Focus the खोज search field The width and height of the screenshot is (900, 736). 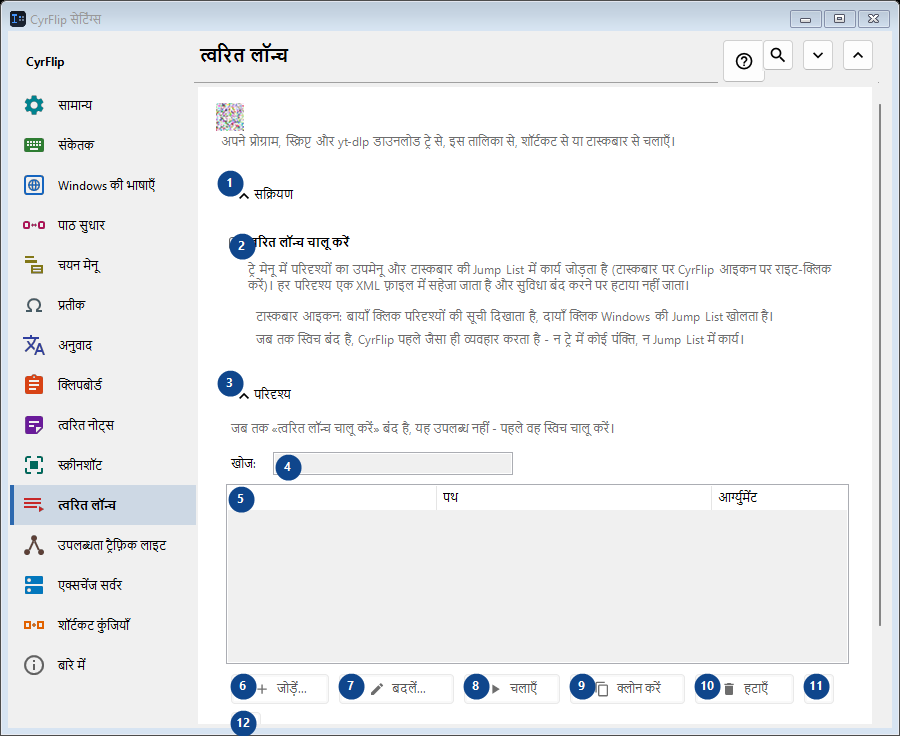coord(393,463)
